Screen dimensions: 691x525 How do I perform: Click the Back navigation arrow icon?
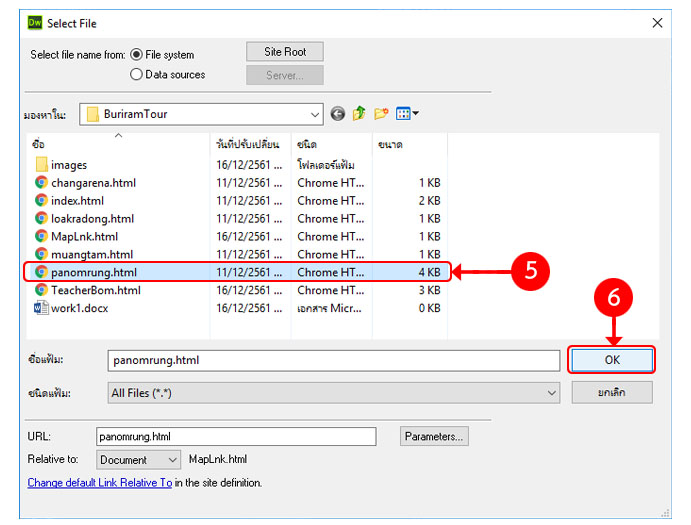338,114
